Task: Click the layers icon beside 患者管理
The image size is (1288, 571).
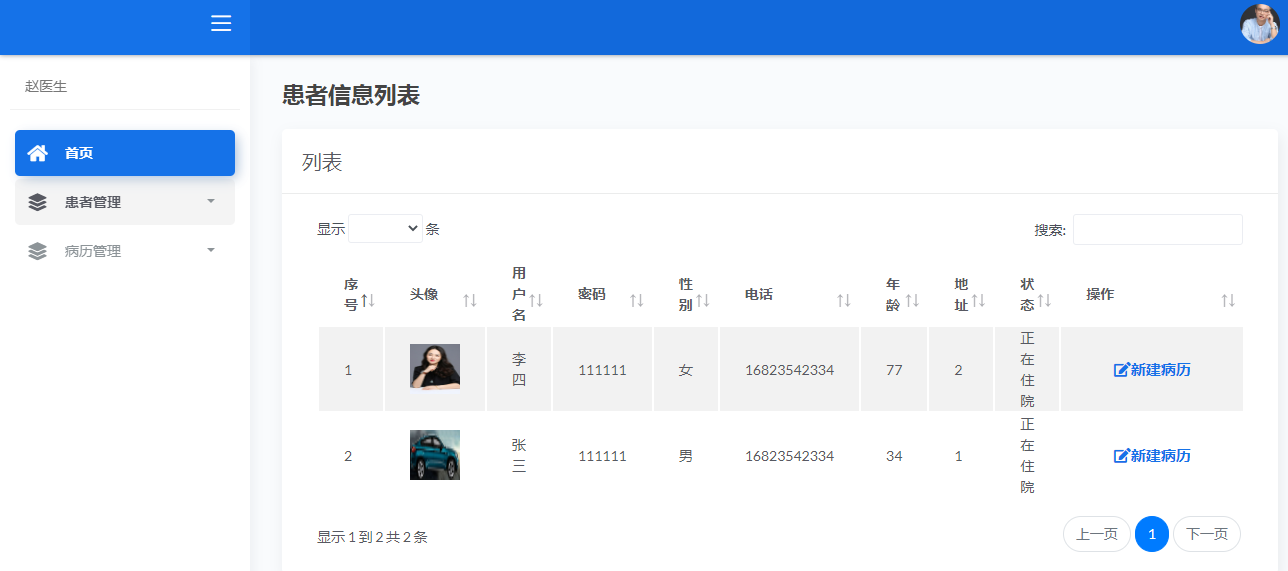Action: click(x=38, y=202)
